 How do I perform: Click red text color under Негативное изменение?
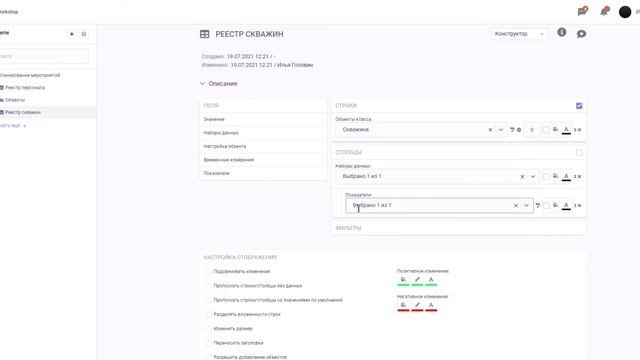click(x=431, y=306)
